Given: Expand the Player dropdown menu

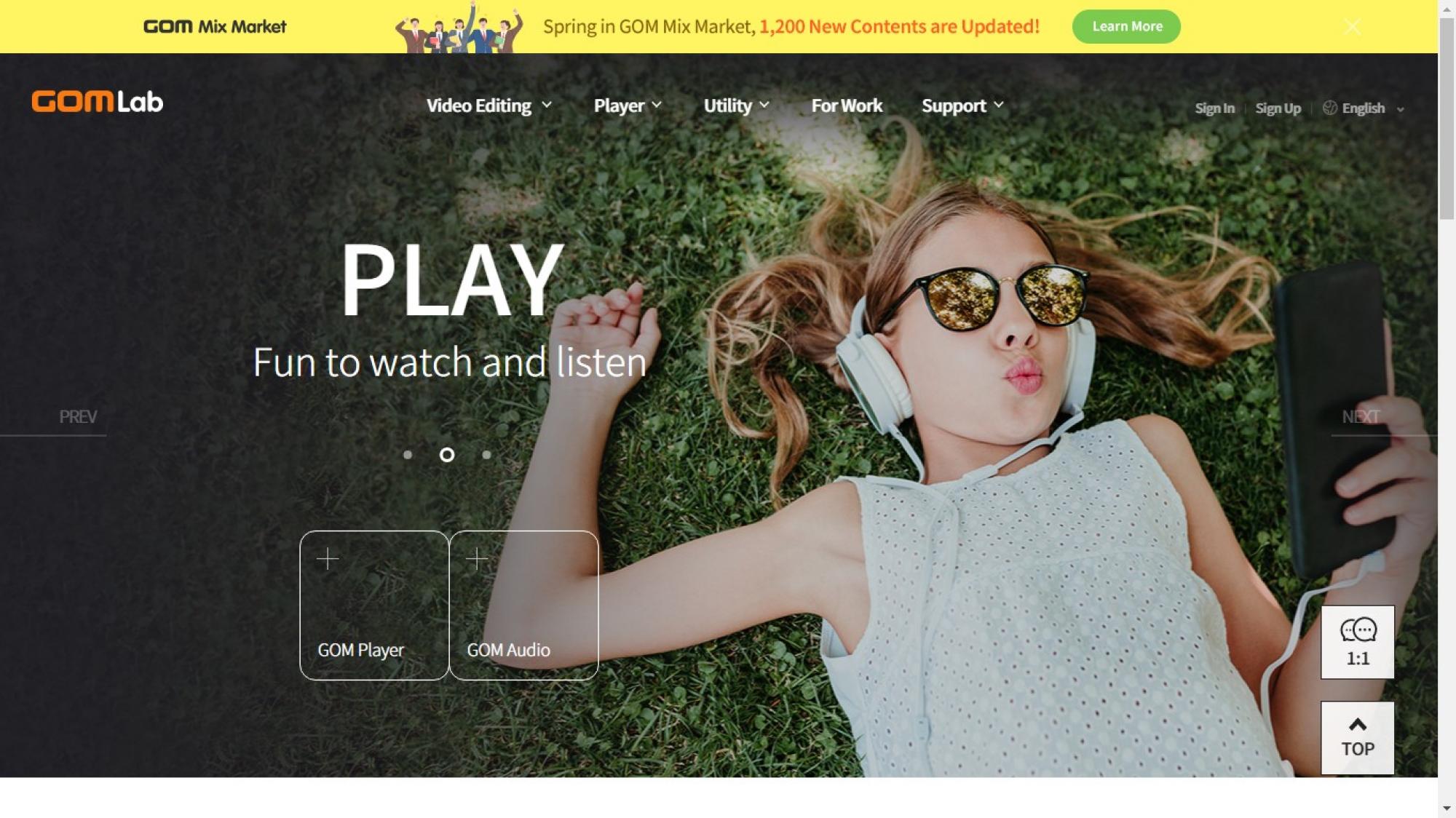Looking at the screenshot, I should click(x=628, y=106).
